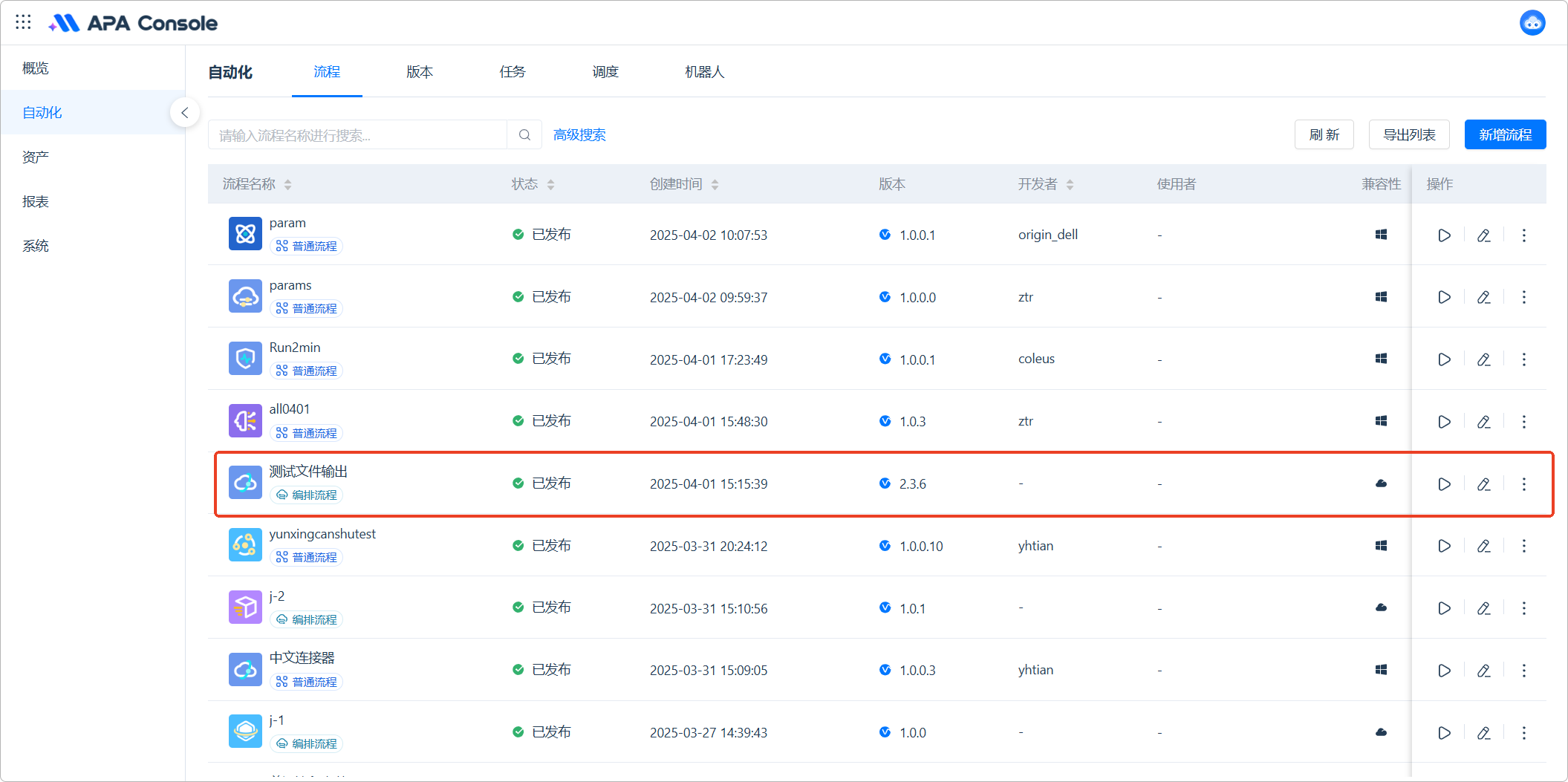This screenshot has width=1568, height=782.
Task: Run the all0401 process
Action: pos(1444,422)
